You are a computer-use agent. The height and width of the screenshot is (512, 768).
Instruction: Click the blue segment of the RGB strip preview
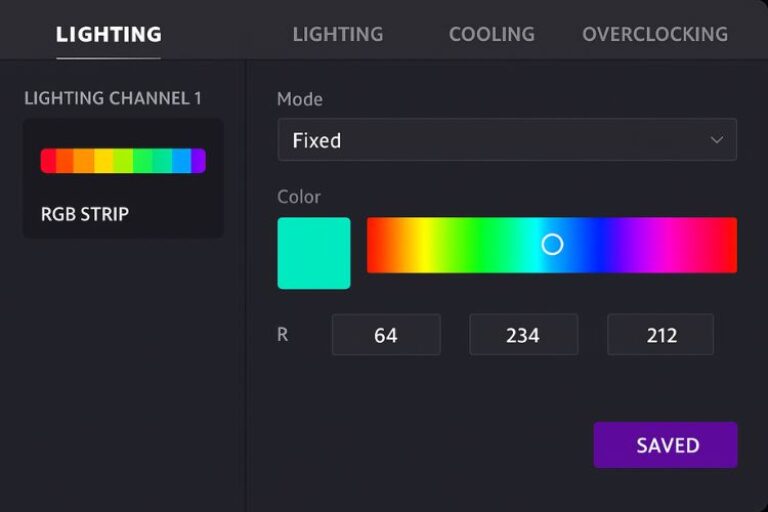(x=180, y=161)
